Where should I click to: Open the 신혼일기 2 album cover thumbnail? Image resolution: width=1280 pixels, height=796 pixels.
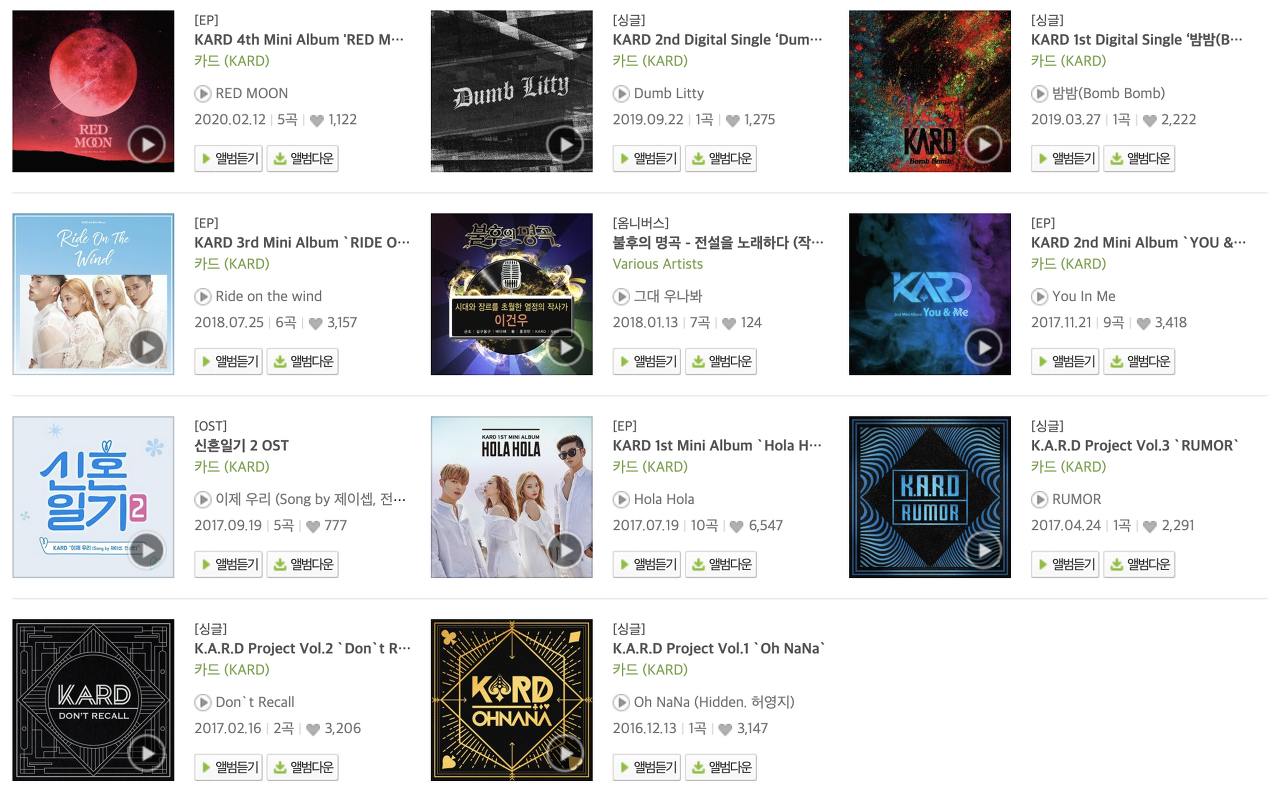tap(93, 497)
